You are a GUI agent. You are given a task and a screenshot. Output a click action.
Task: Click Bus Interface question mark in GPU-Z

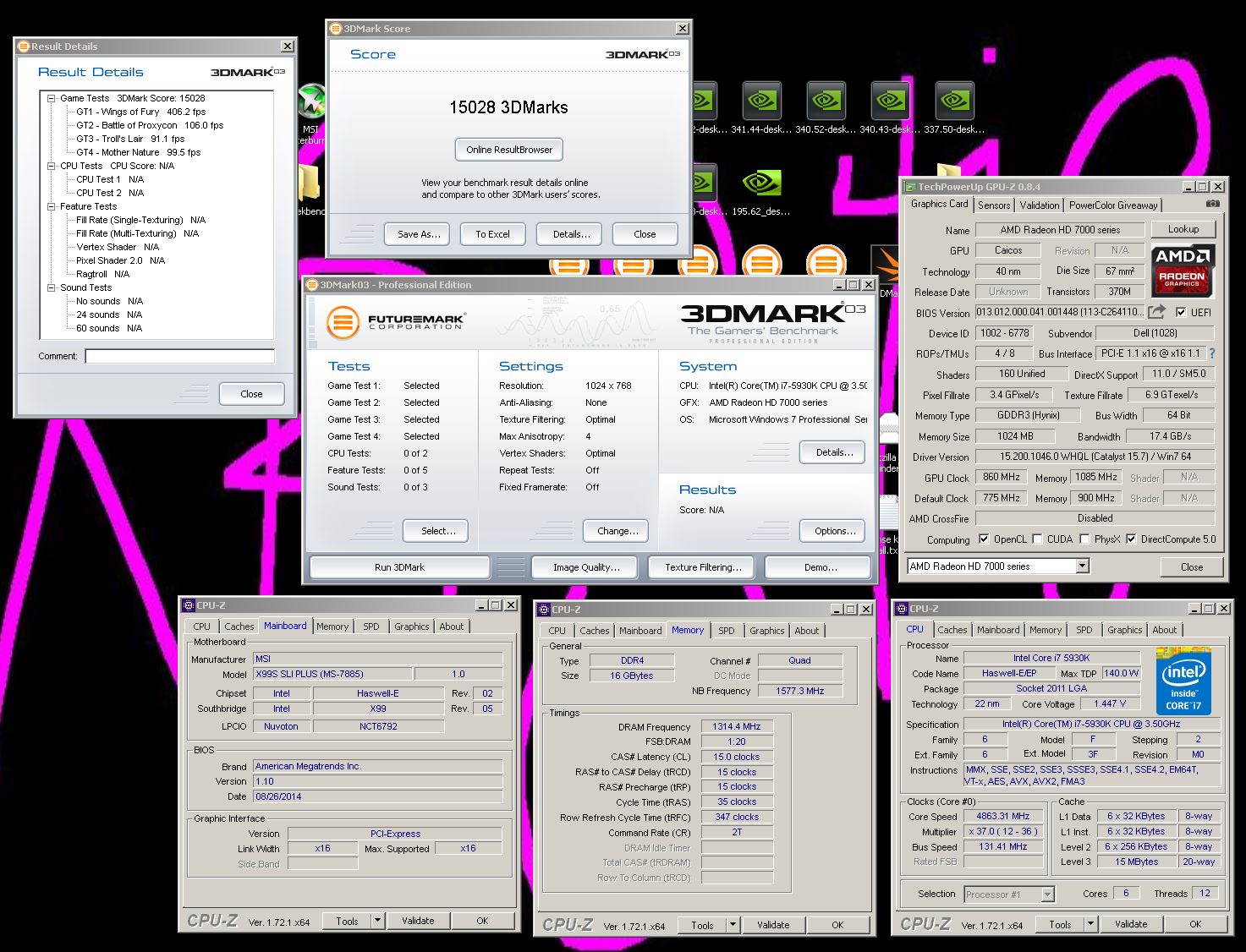[1212, 353]
